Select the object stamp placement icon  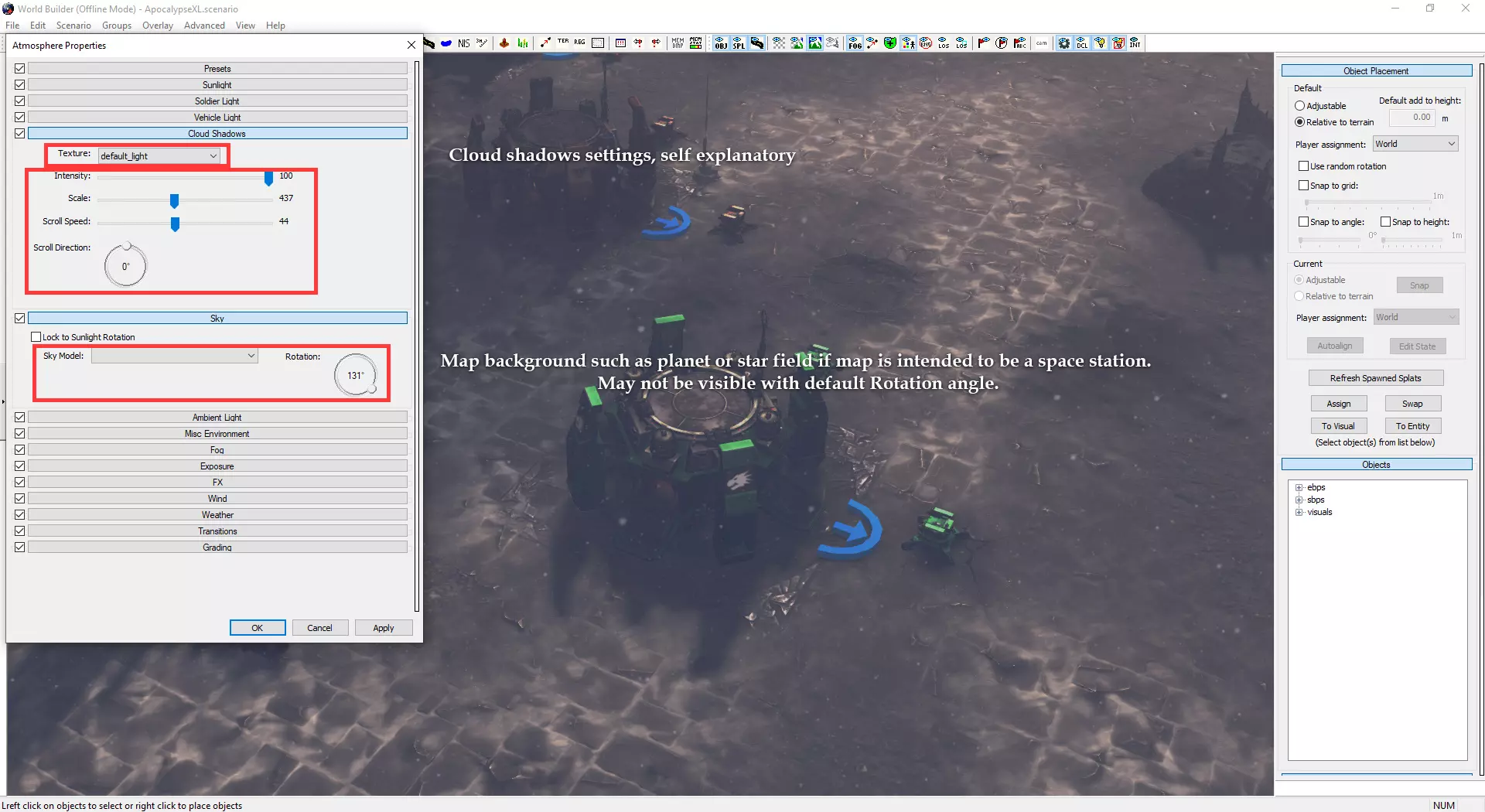[x=504, y=43]
